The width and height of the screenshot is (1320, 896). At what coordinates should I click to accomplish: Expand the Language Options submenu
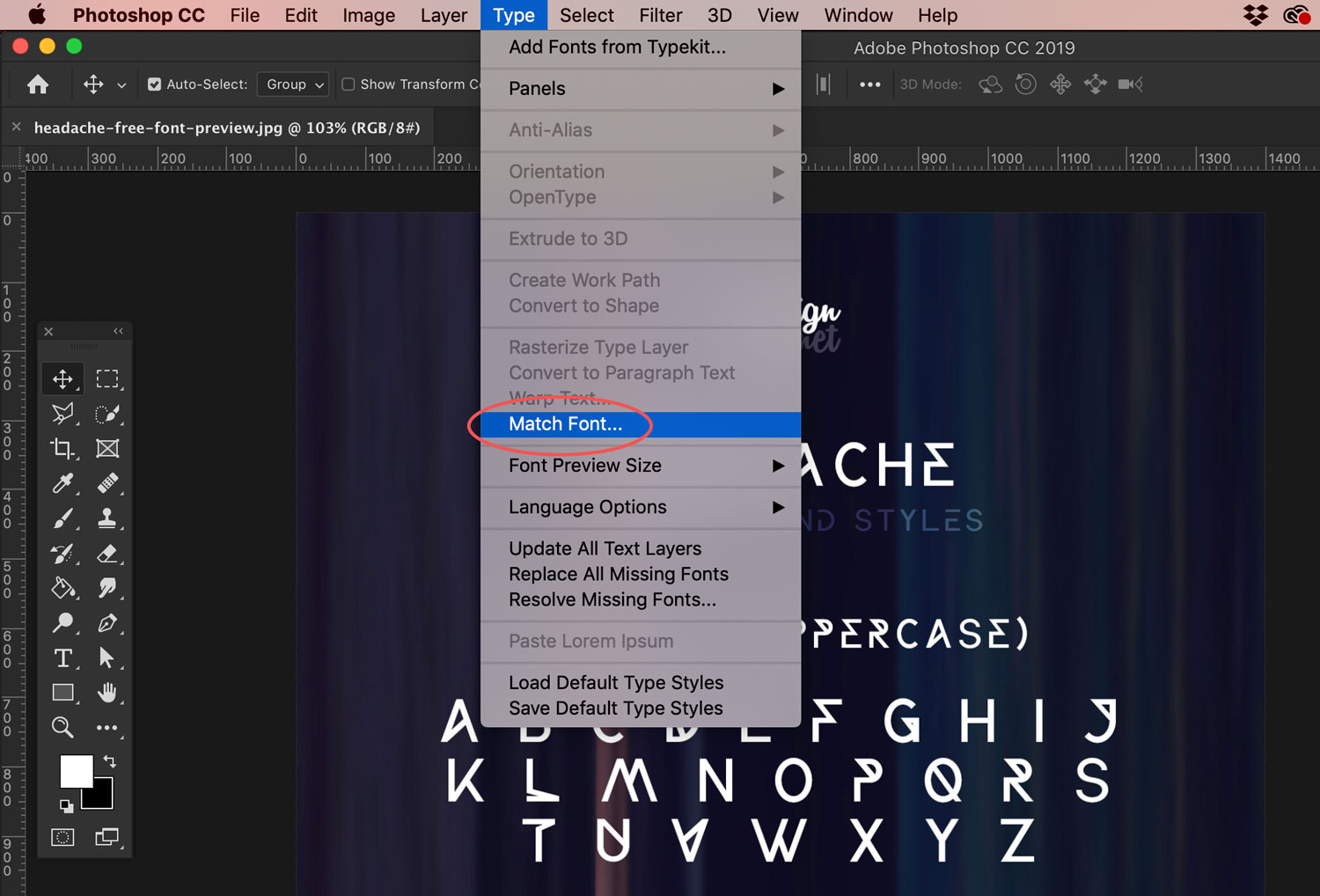click(587, 507)
